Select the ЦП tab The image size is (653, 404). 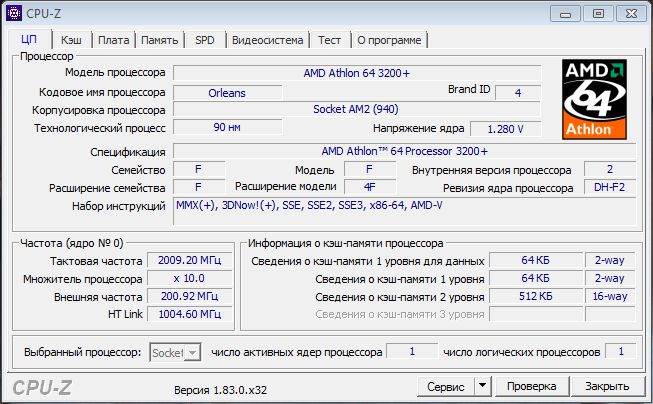click(x=29, y=40)
